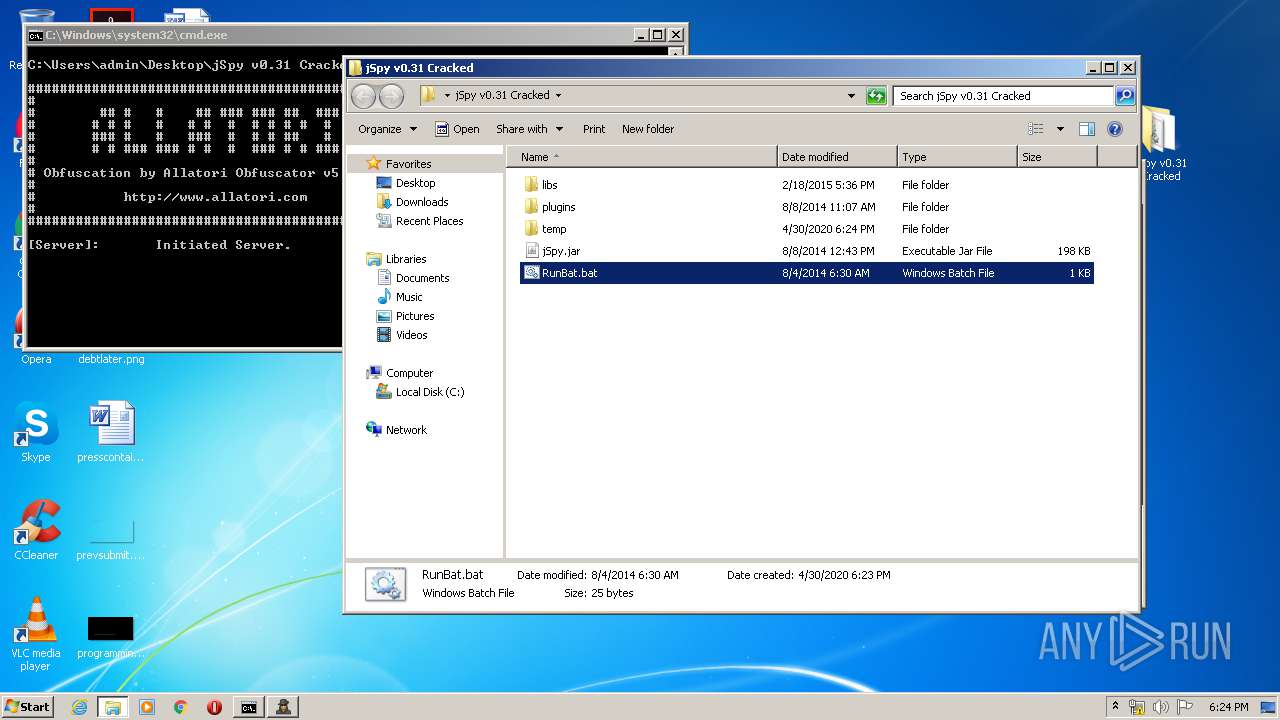Open presscontai Word document on desktop
The width and height of the screenshot is (1280, 720).
(111, 432)
